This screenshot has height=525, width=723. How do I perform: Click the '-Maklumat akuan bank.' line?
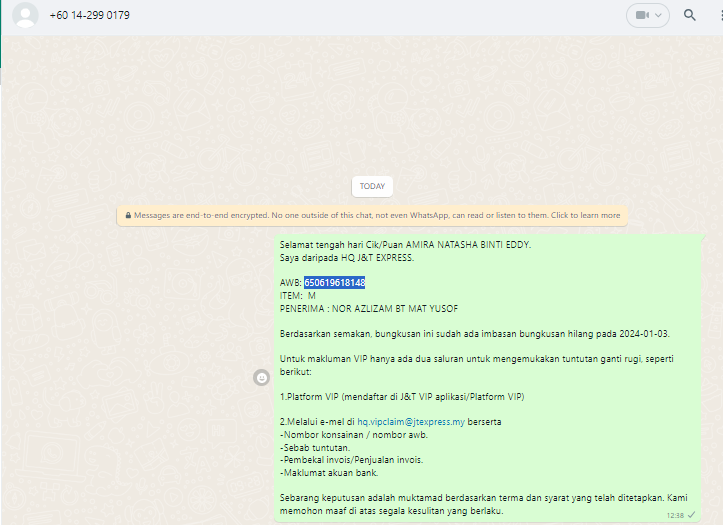[329, 472]
